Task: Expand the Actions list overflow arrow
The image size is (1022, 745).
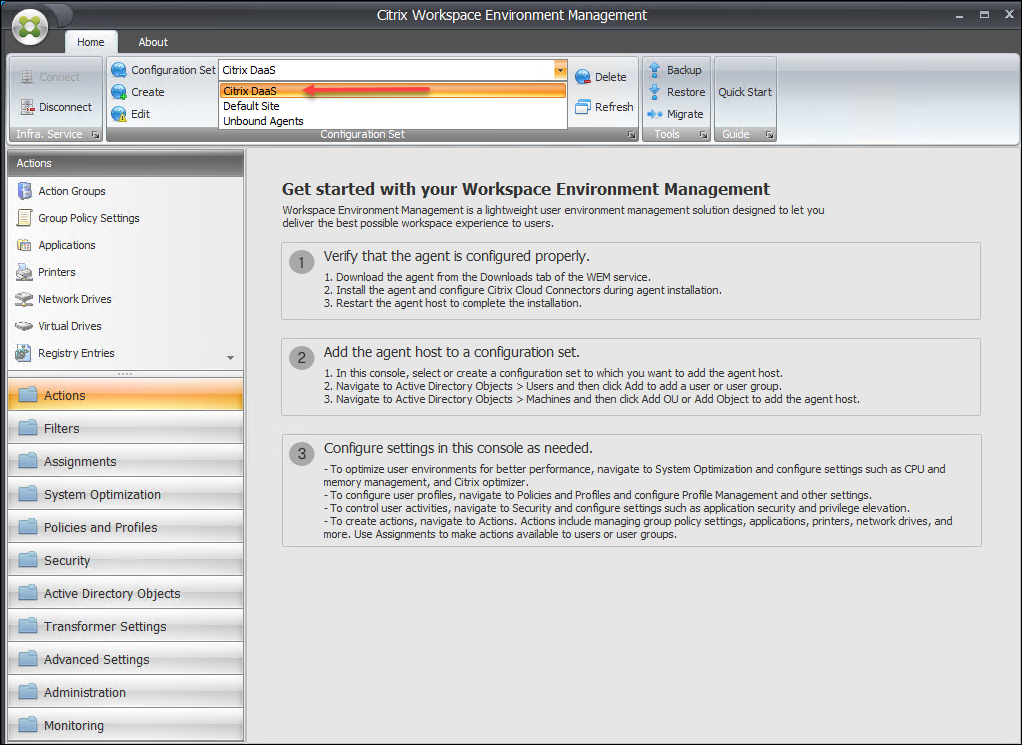Action: click(x=231, y=358)
